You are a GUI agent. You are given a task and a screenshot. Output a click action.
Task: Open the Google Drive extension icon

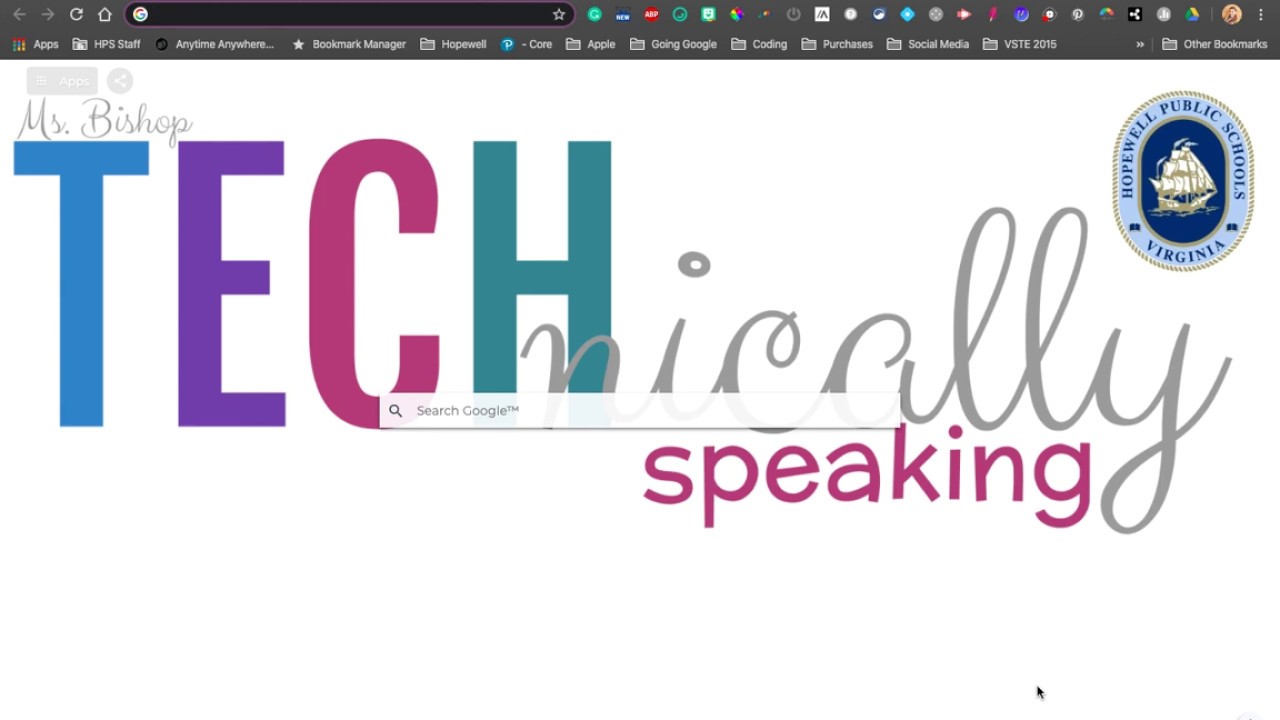coord(1192,14)
